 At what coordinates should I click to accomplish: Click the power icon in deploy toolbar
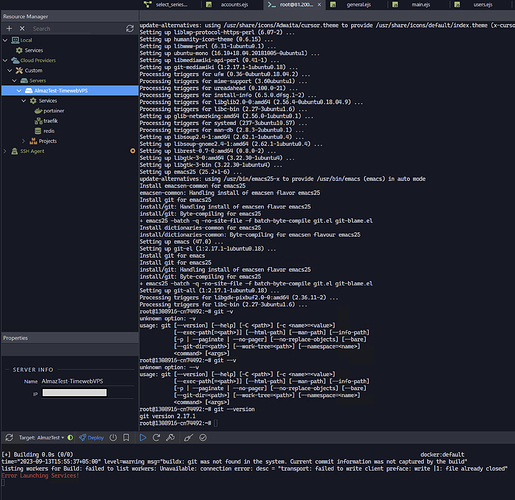coord(113,438)
